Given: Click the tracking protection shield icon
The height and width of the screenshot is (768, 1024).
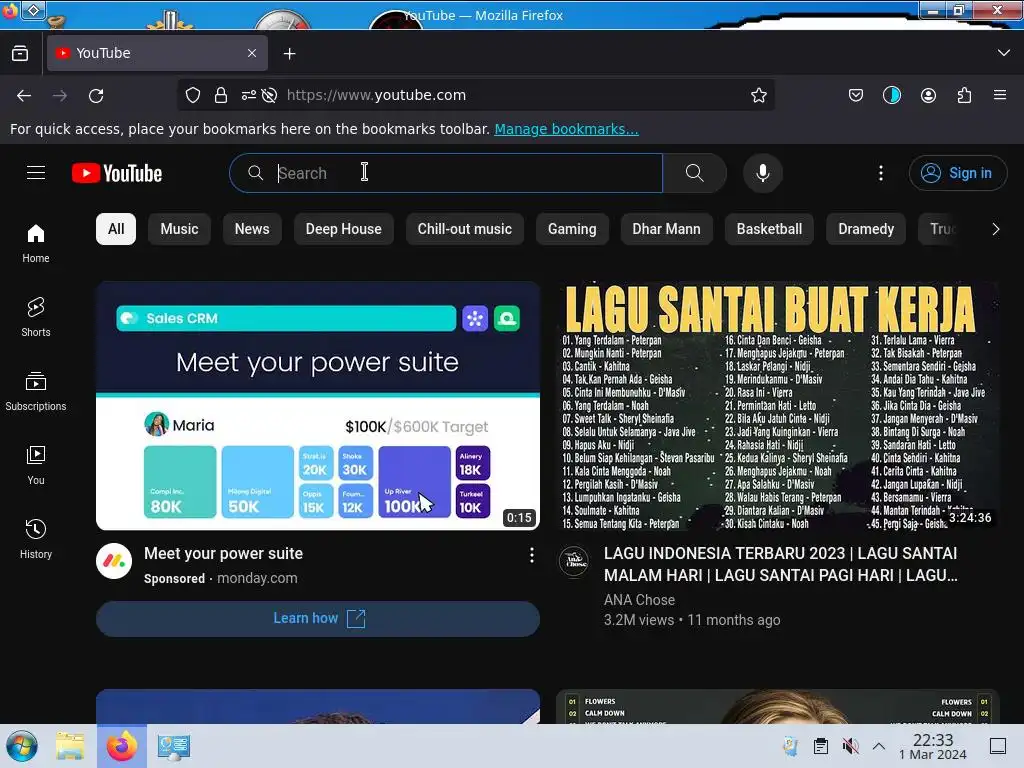Looking at the screenshot, I should 193,95.
